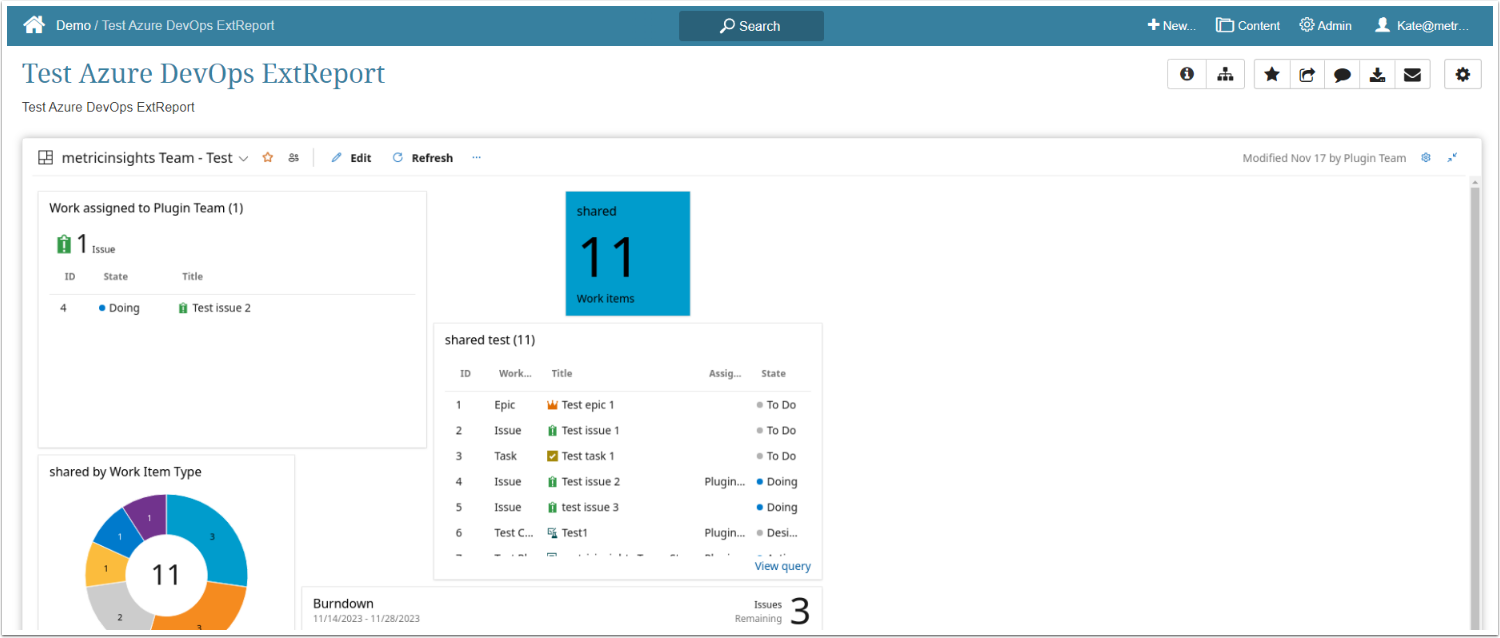Click the Home icon in top bar
Image resolution: width=1500 pixels, height=638 pixels.
[34, 25]
